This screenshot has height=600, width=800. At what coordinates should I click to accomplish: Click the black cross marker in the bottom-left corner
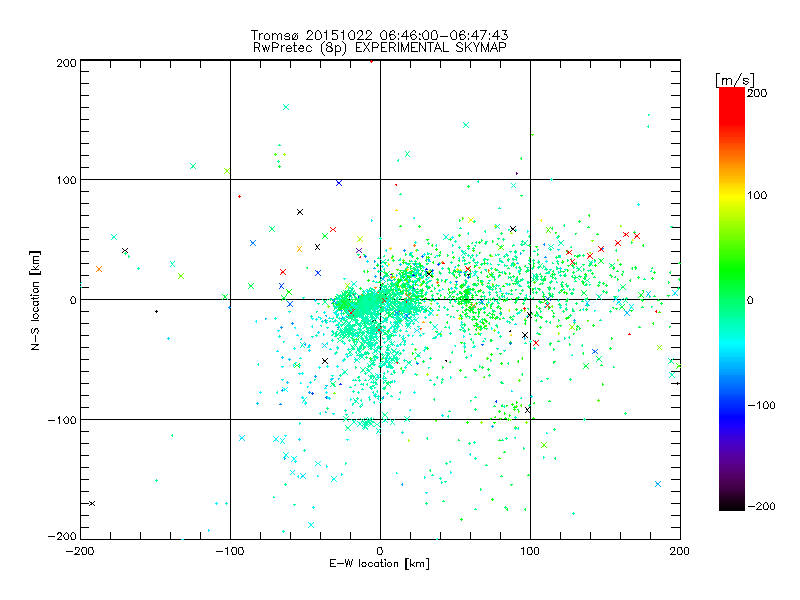[x=92, y=504]
